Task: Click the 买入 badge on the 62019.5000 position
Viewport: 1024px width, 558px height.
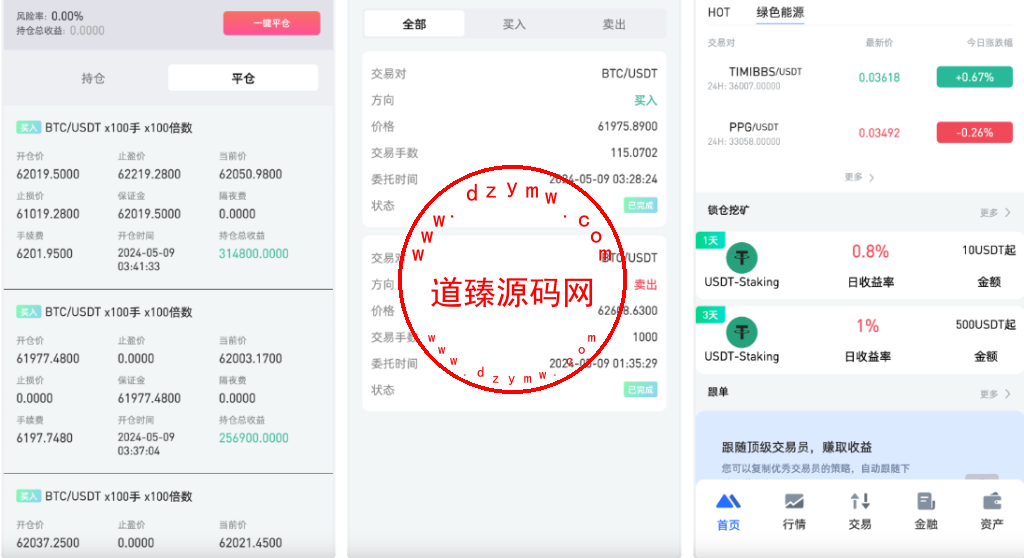Action: pyautogui.click(x=29, y=127)
